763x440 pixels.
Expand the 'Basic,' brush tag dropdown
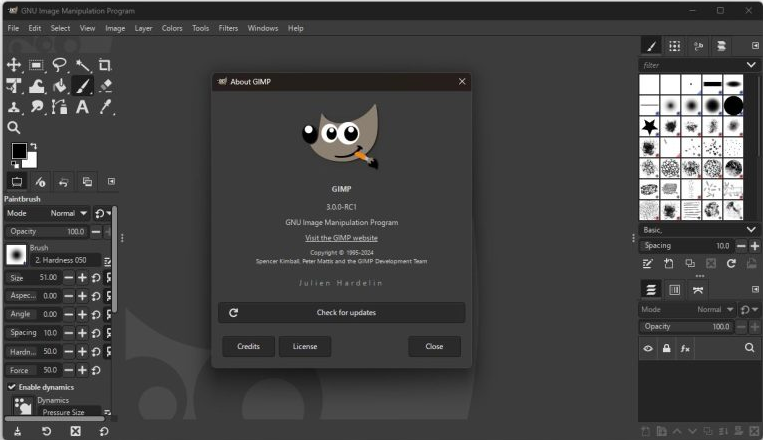(751, 230)
